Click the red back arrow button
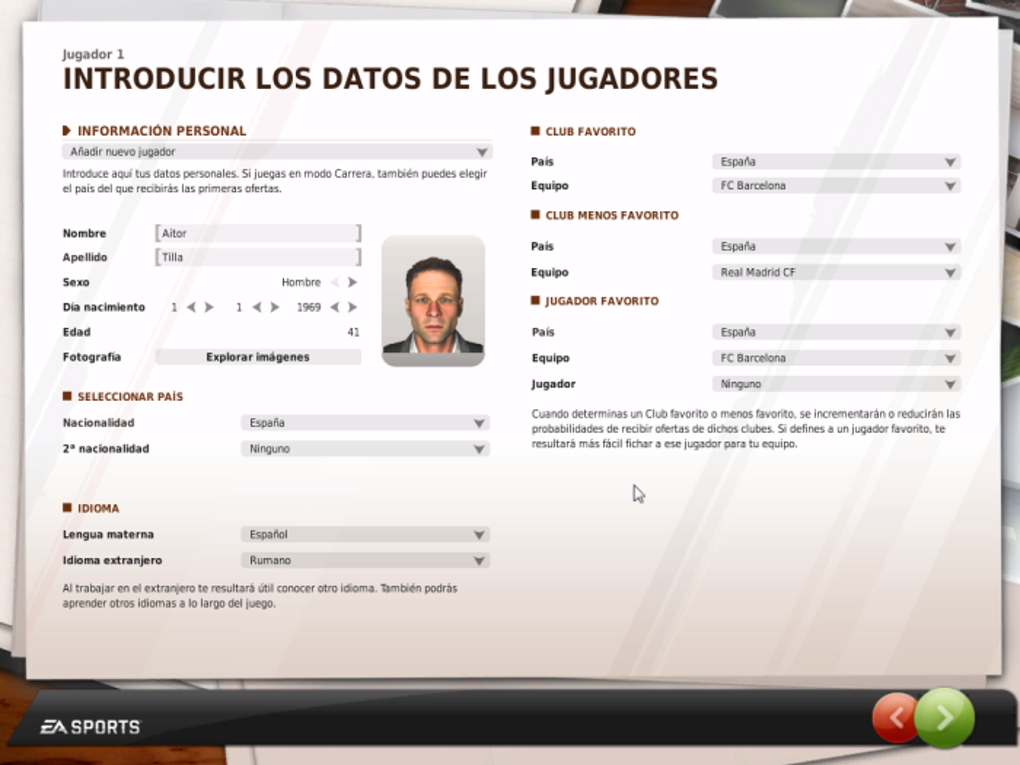The image size is (1020, 765). [x=894, y=718]
